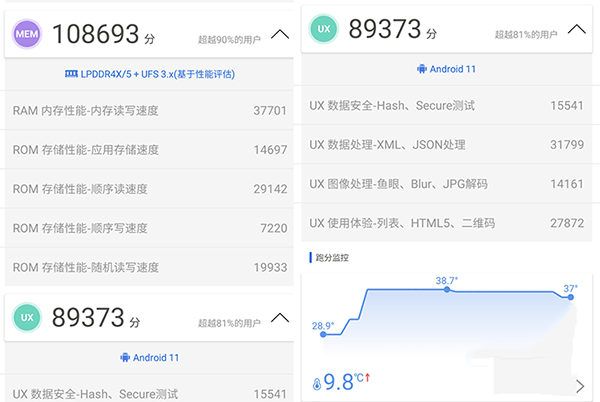Collapse the UX section beneath the ROM rows
600x402 pixels.
pyautogui.click(x=280, y=317)
